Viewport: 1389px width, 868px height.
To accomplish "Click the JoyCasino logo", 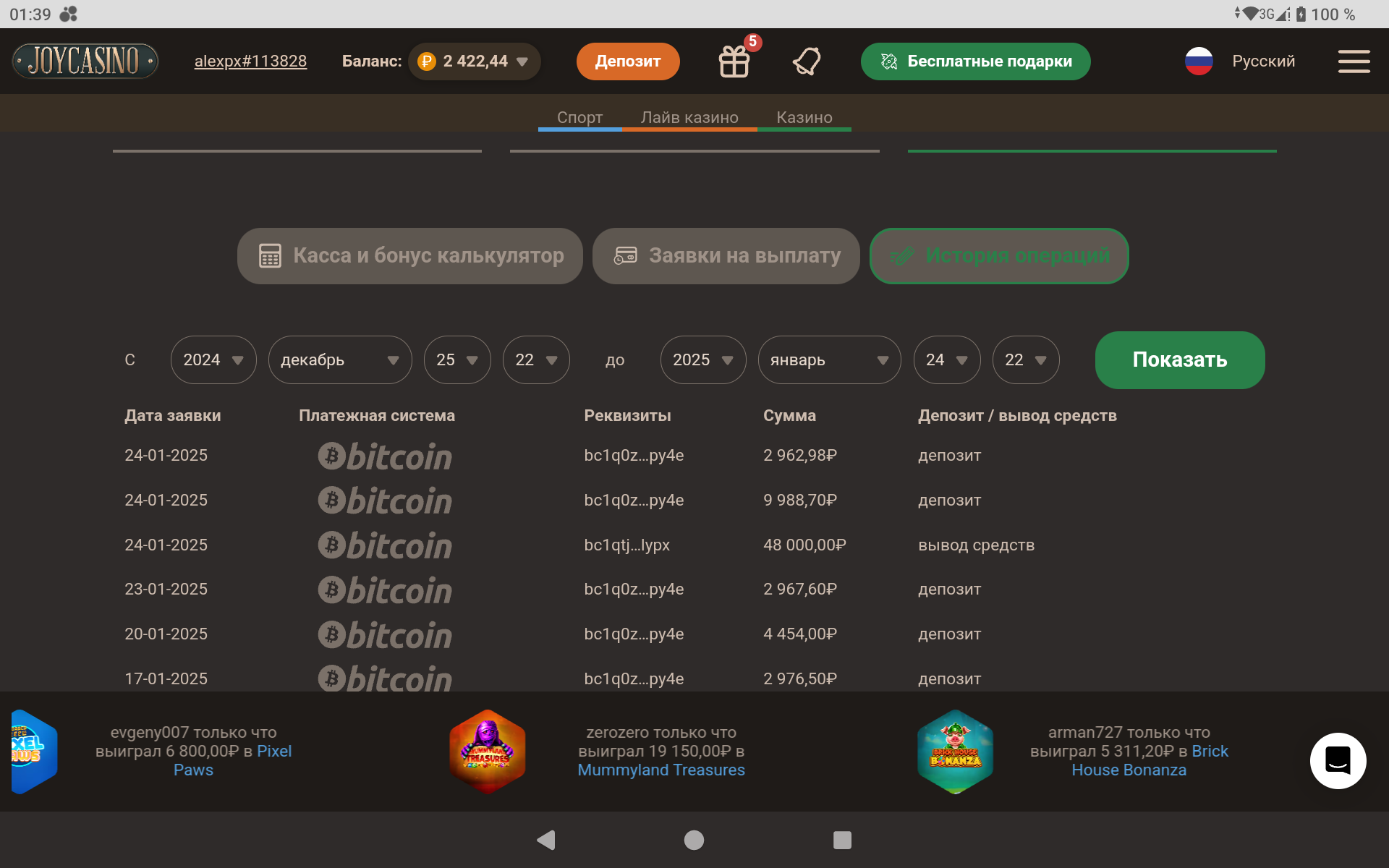I will pos(85,61).
